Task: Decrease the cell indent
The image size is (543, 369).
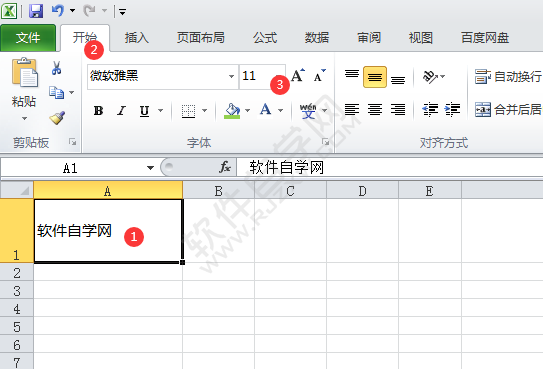Action: [x=430, y=110]
